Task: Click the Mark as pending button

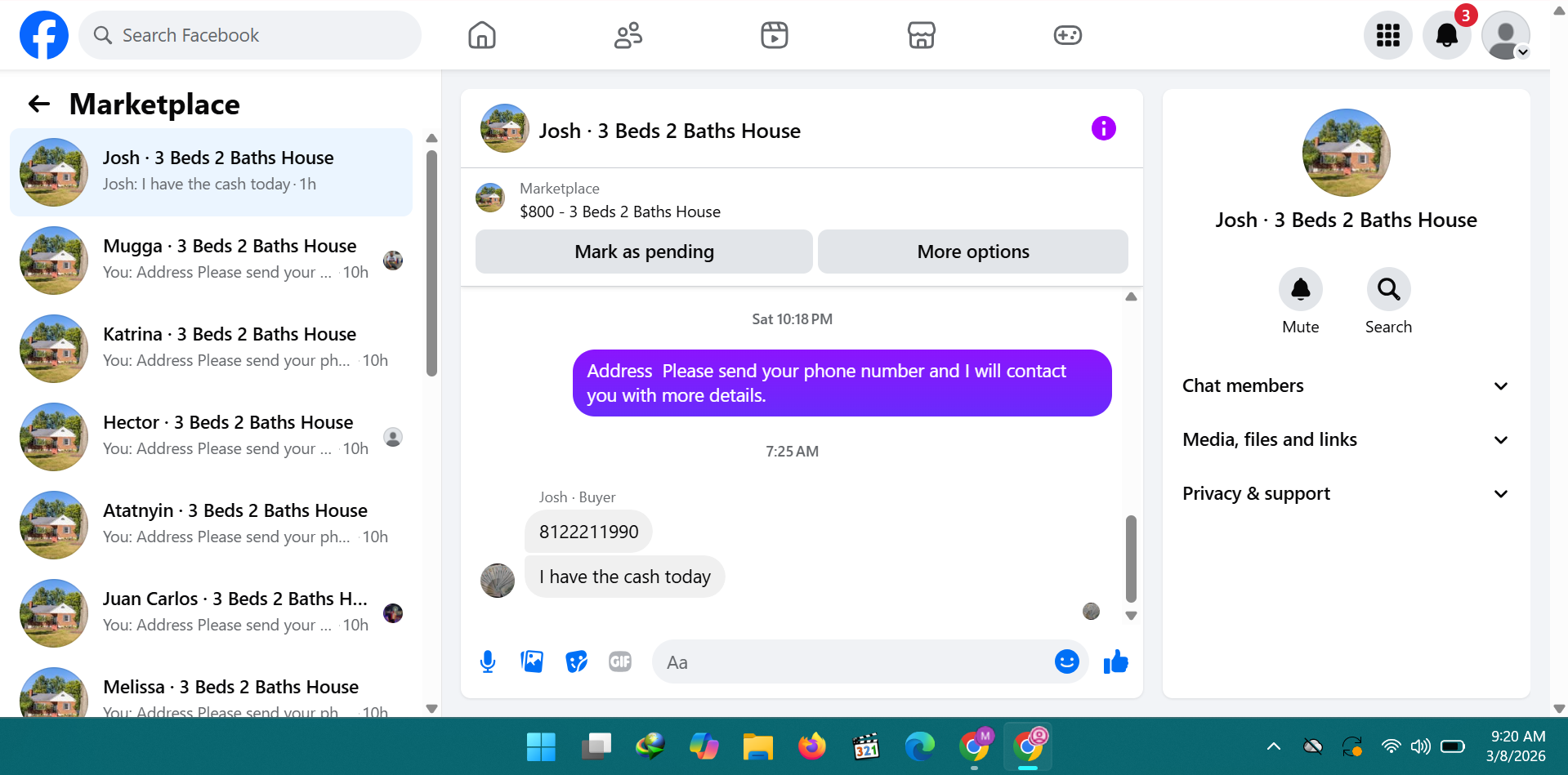Action: (x=644, y=252)
